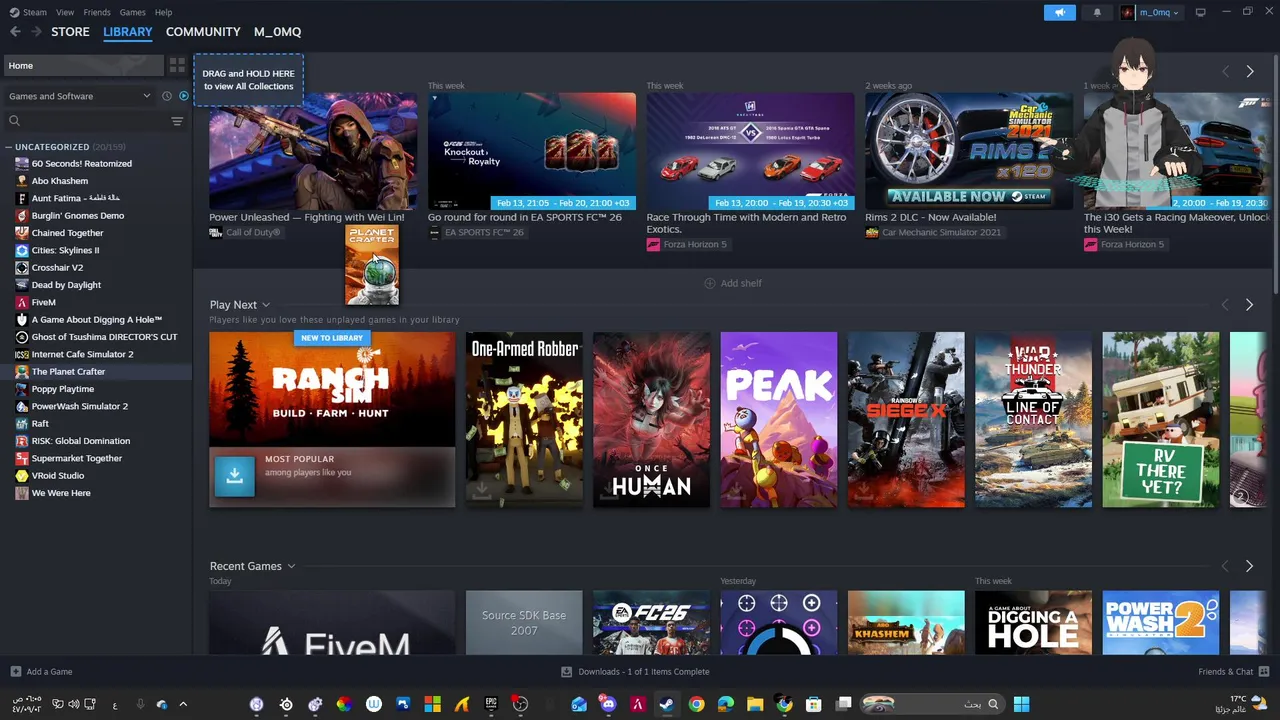Open File Explorer from the taskbar
The width and height of the screenshot is (1280, 720).
tap(755, 704)
